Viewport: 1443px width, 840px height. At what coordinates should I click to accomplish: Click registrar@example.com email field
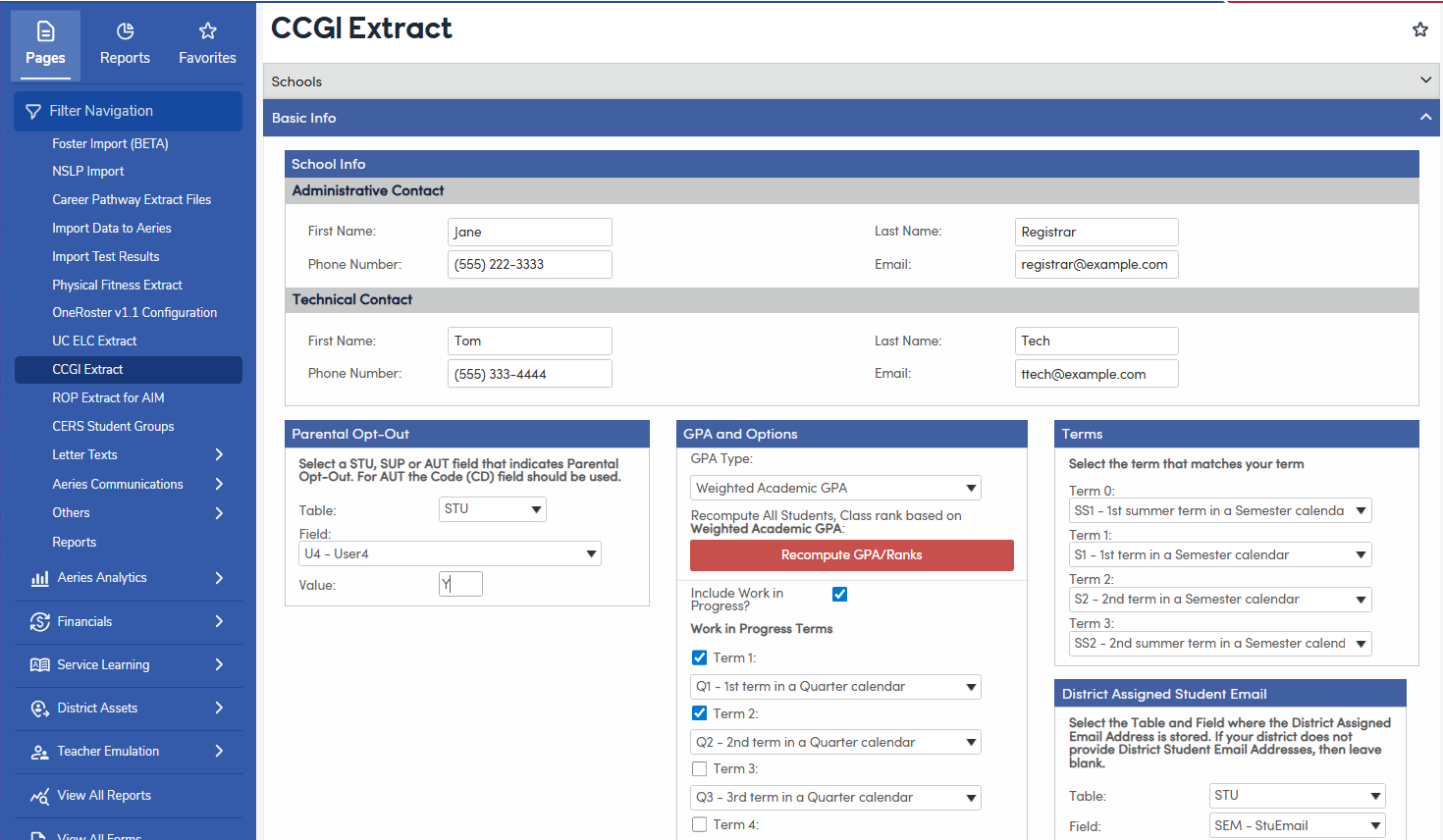tap(1096, 264)
